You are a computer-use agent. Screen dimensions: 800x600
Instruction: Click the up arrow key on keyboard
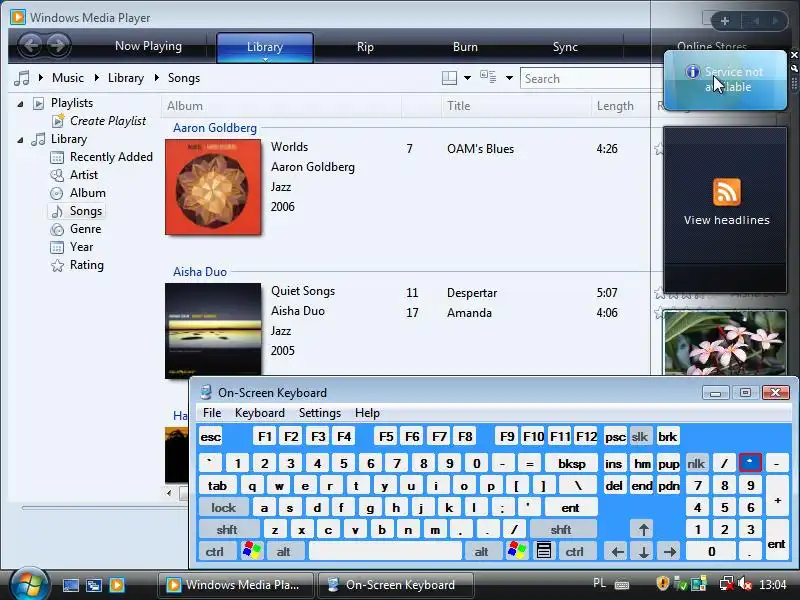tap(643, 529)
